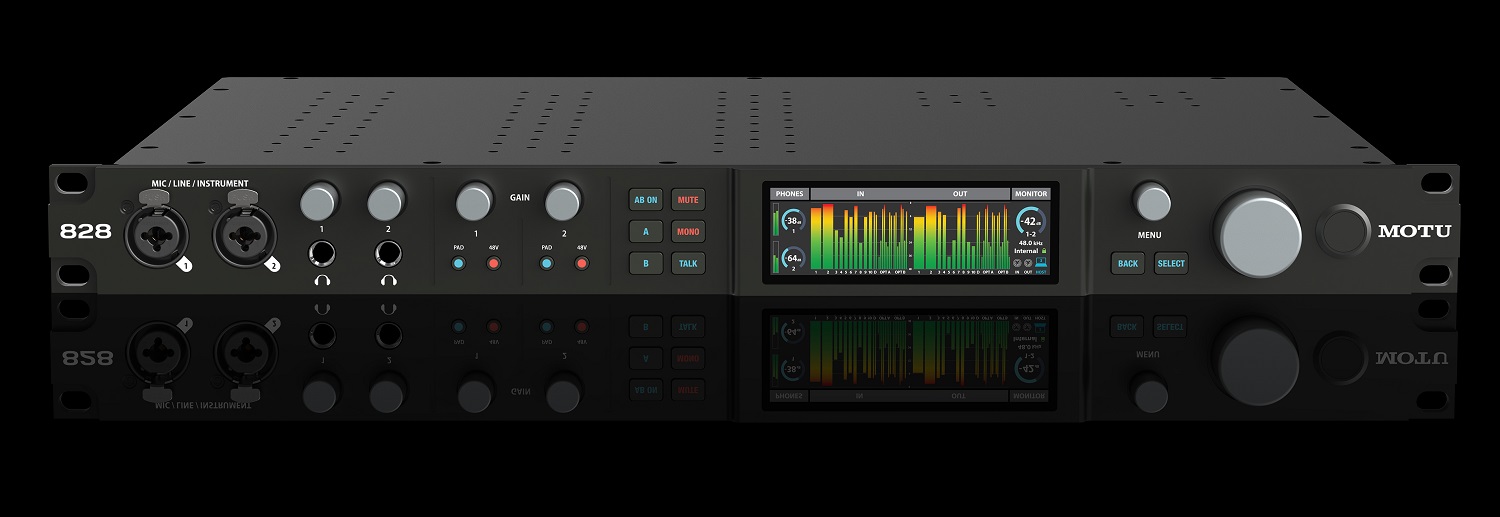
Task: Click the phones 2 dial showing -64
Action: 793,258
